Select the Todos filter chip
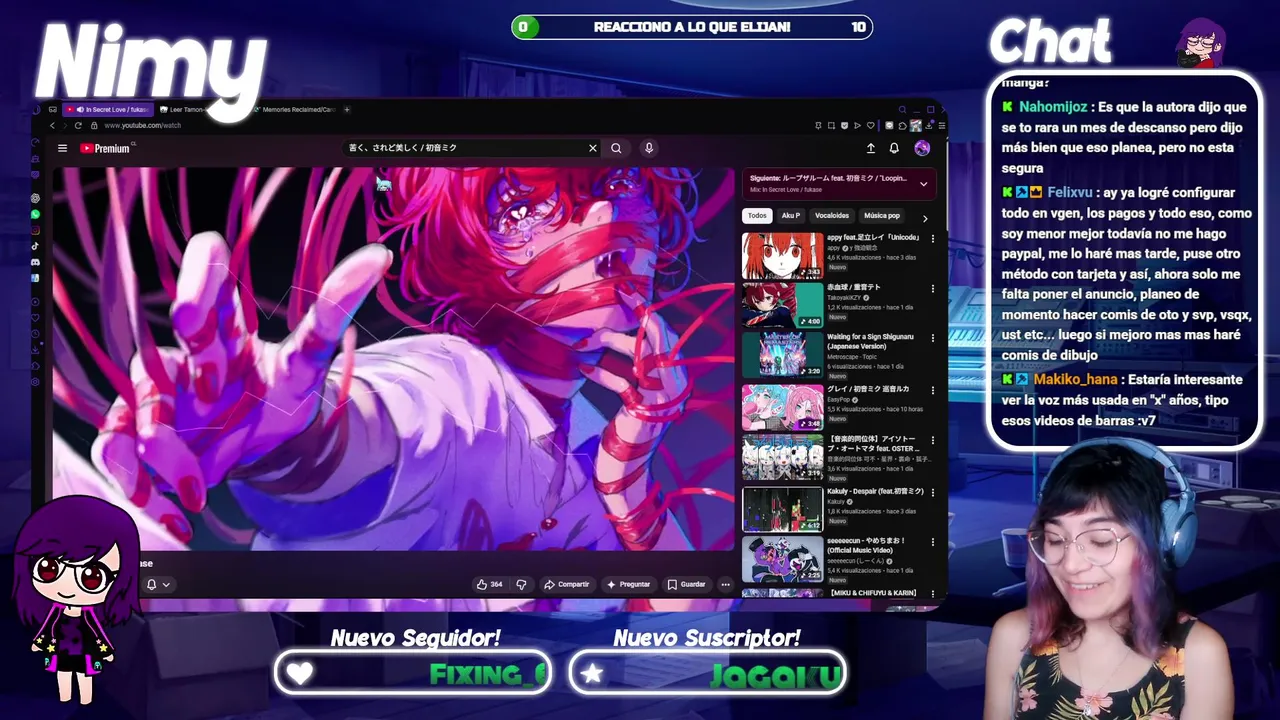This screenshot has width=1280, height=720. pyautogui.click(x=757, y=216)
